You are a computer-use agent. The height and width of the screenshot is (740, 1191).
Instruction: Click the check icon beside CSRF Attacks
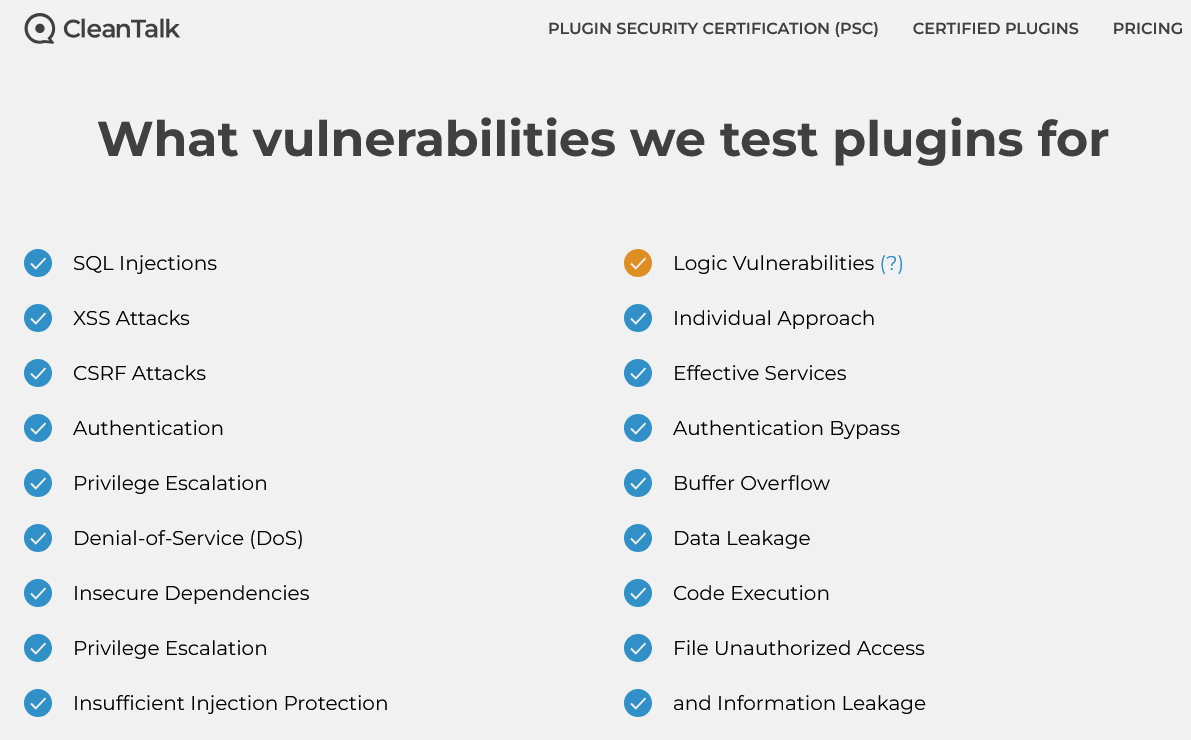[38, 373]
